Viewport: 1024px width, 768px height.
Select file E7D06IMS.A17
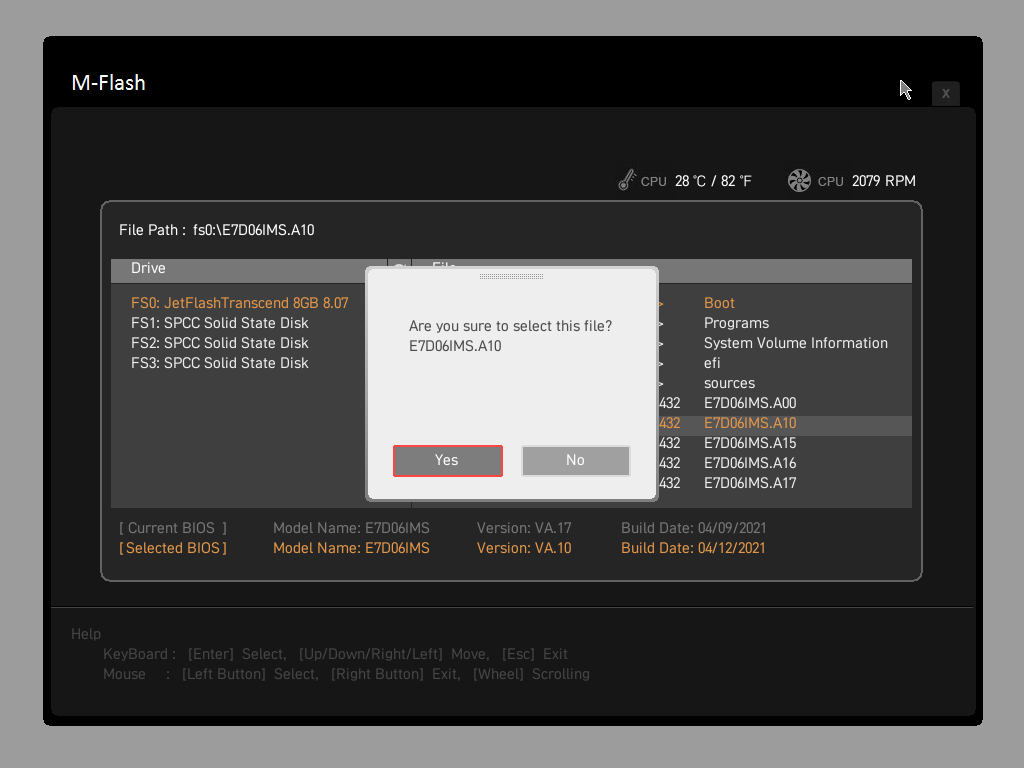[750, 483]
